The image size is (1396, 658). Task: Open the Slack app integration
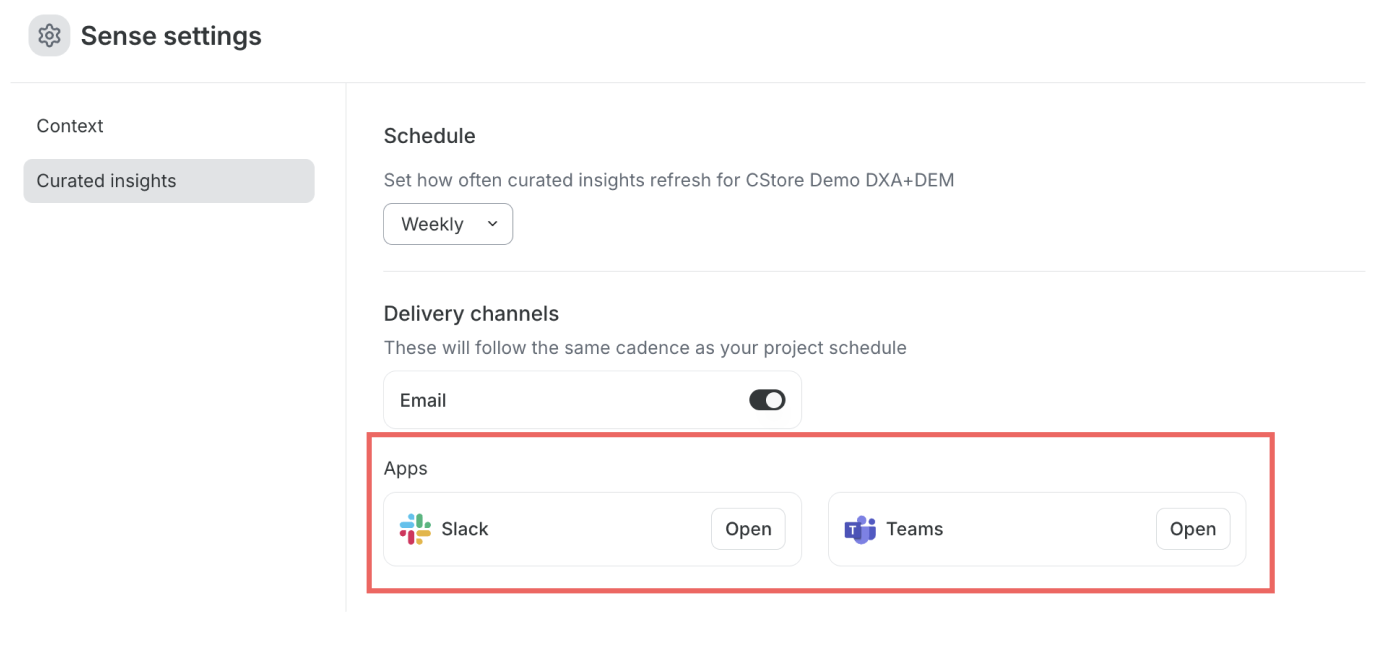pyautogui.click(x=748, y=529)
